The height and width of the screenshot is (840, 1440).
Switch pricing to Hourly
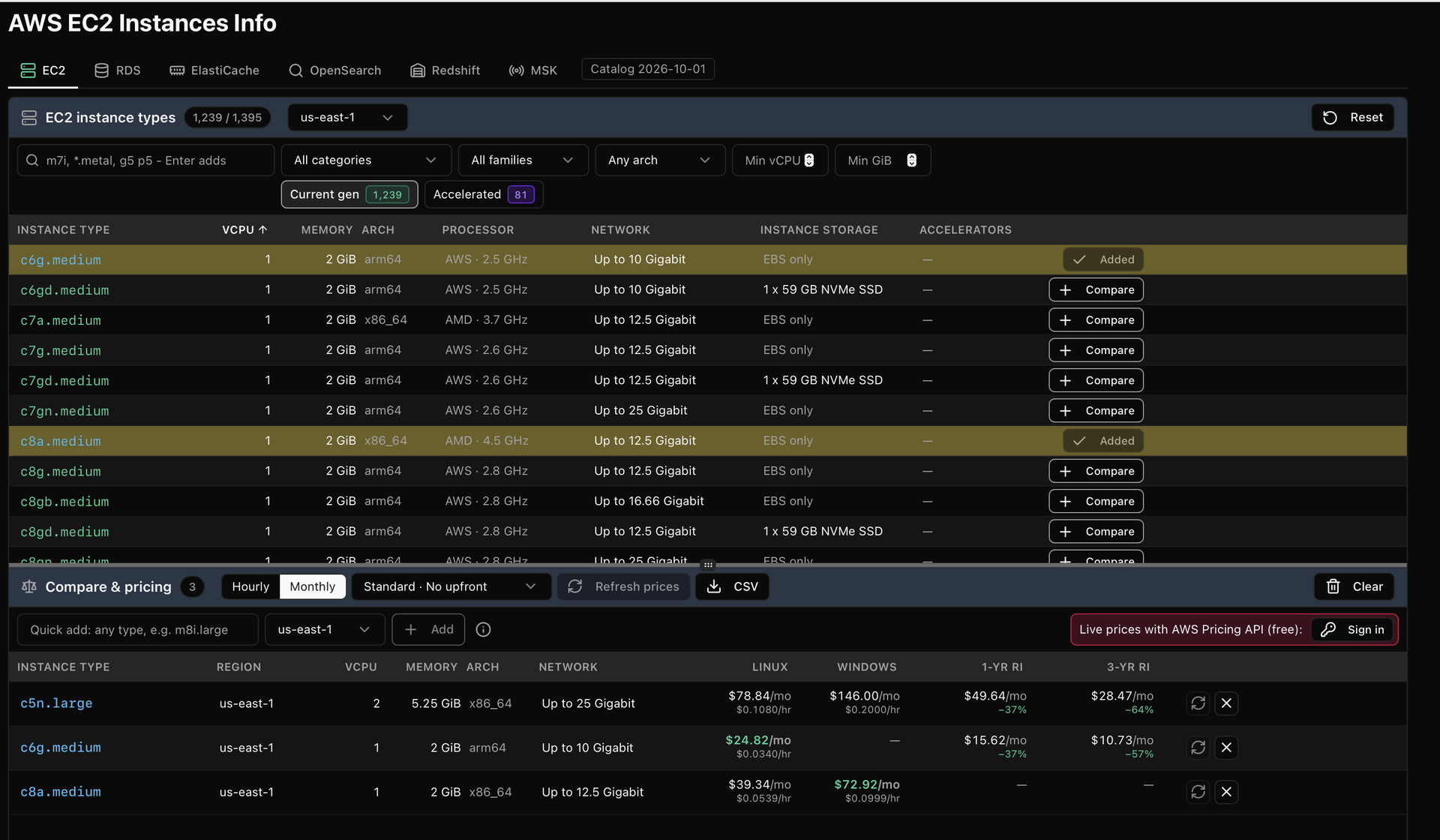pyautogui.click(x=250, y=586)
